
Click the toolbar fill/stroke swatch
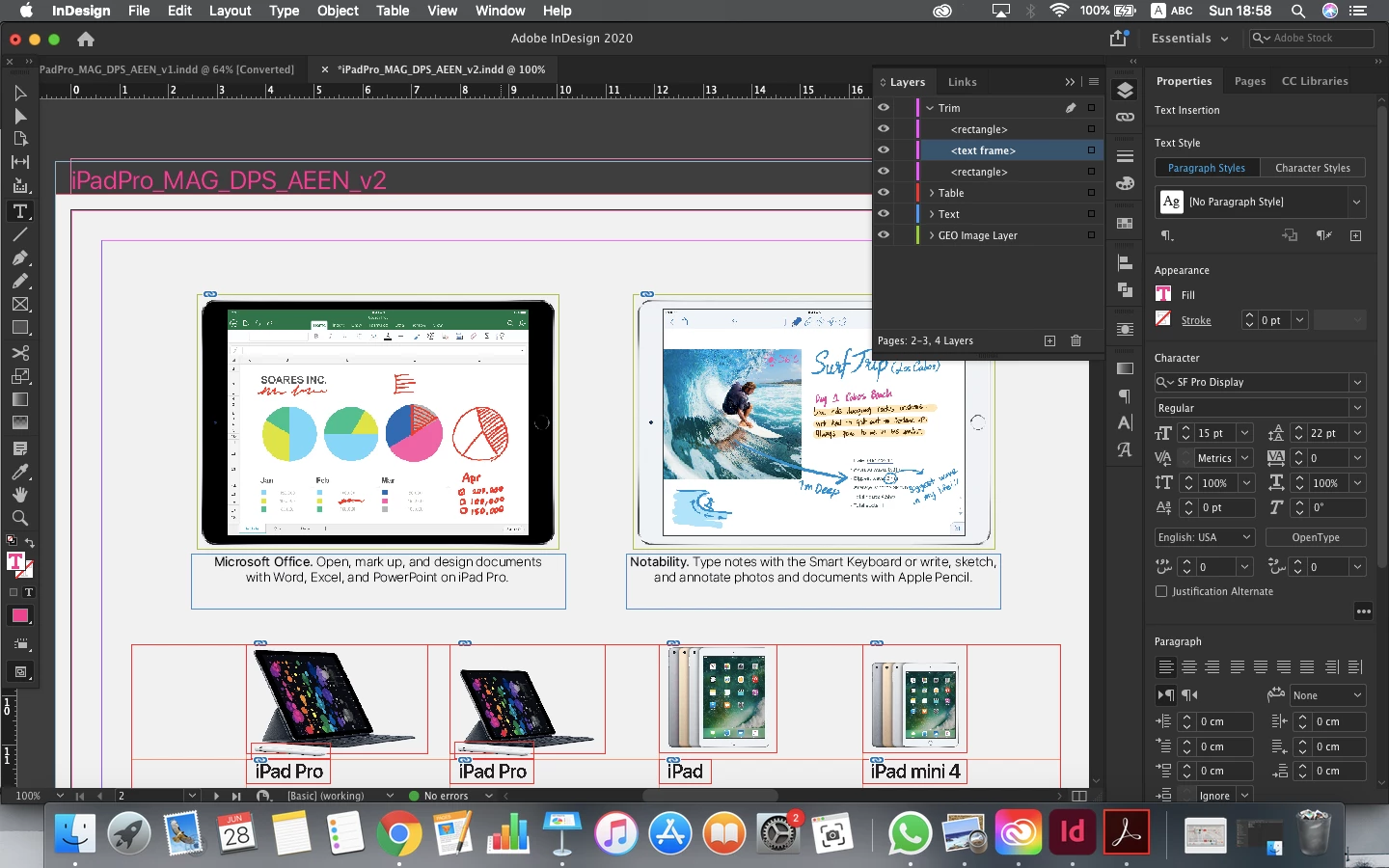[19, 565]
